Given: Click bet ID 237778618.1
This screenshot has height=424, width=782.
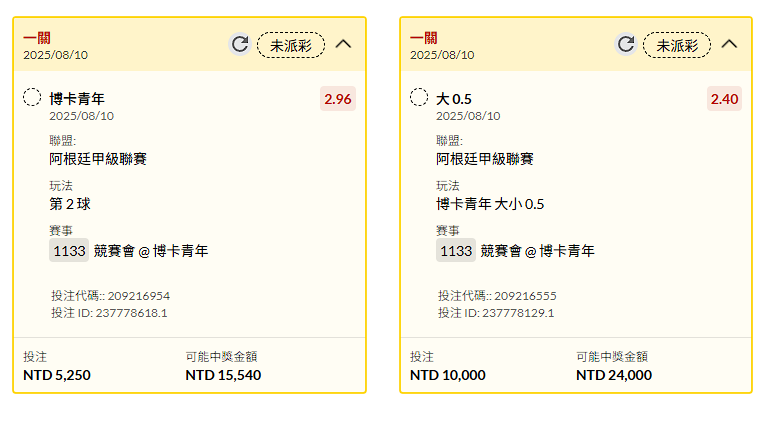Looking at the screenshot, I should point(131,313).
